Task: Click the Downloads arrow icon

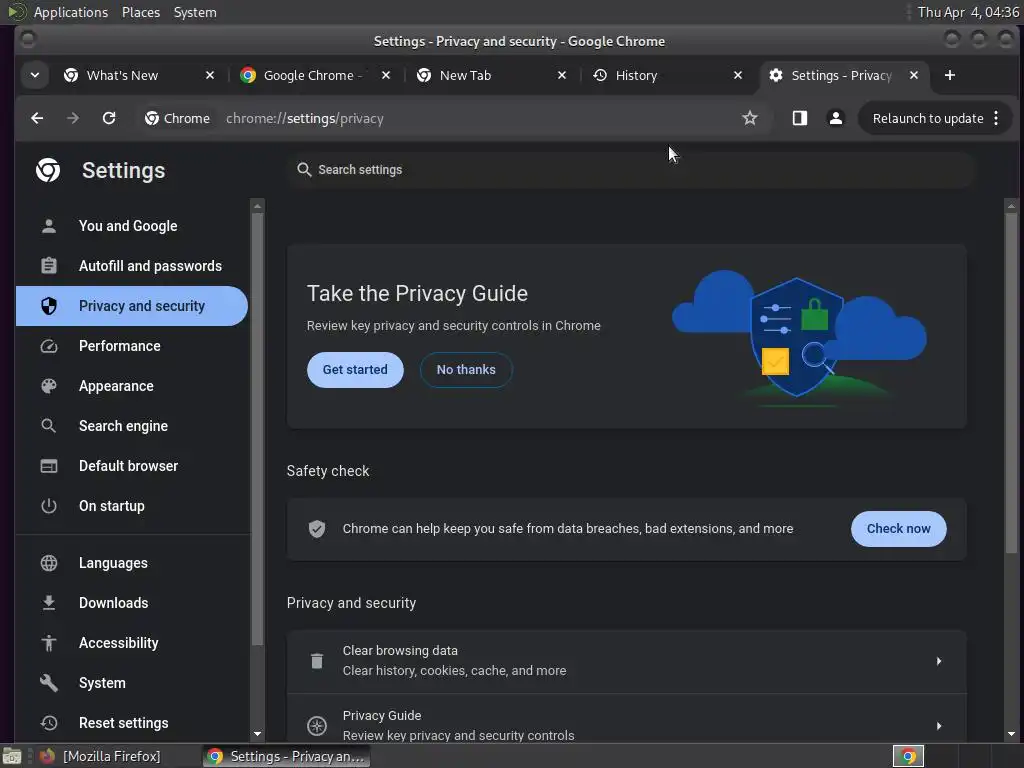Action: point(49,603)
